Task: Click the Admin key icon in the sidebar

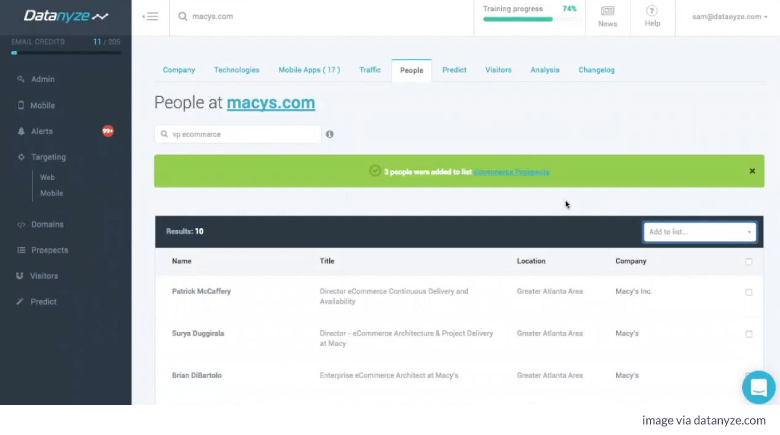Action: click(21, 79)
